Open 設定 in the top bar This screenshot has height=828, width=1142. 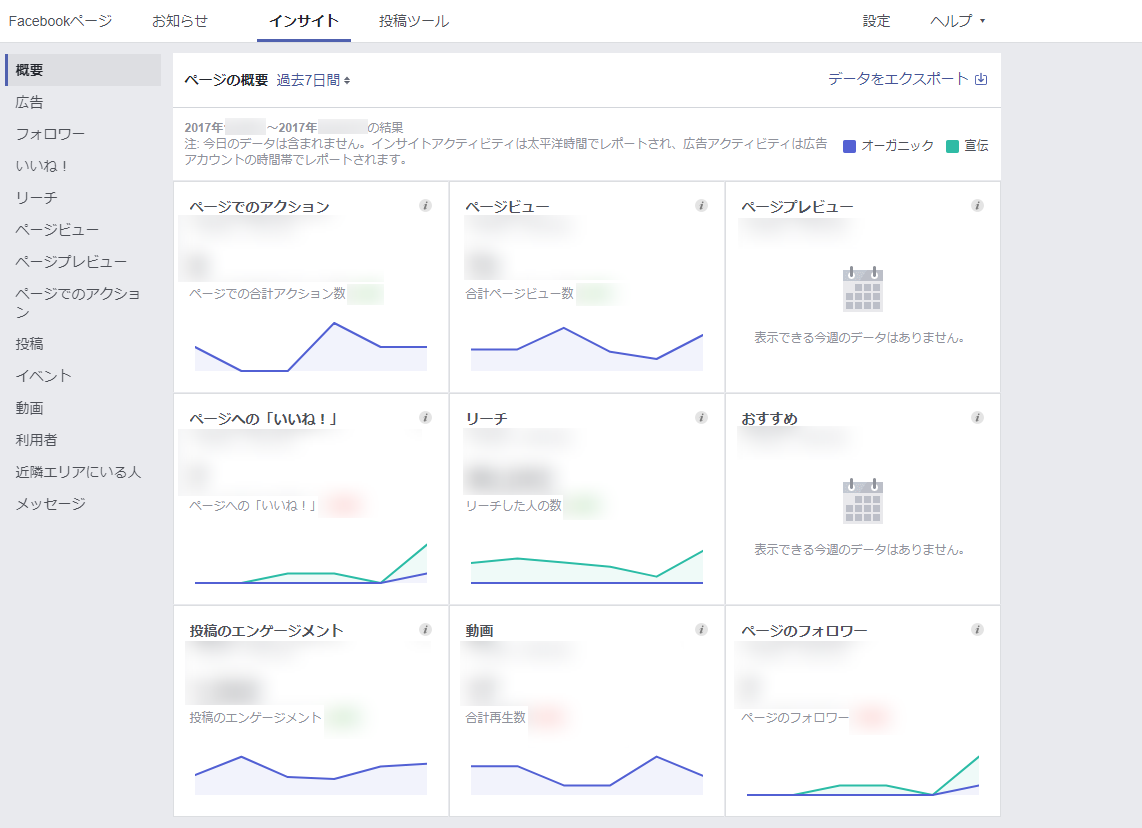tap(876, 21)
